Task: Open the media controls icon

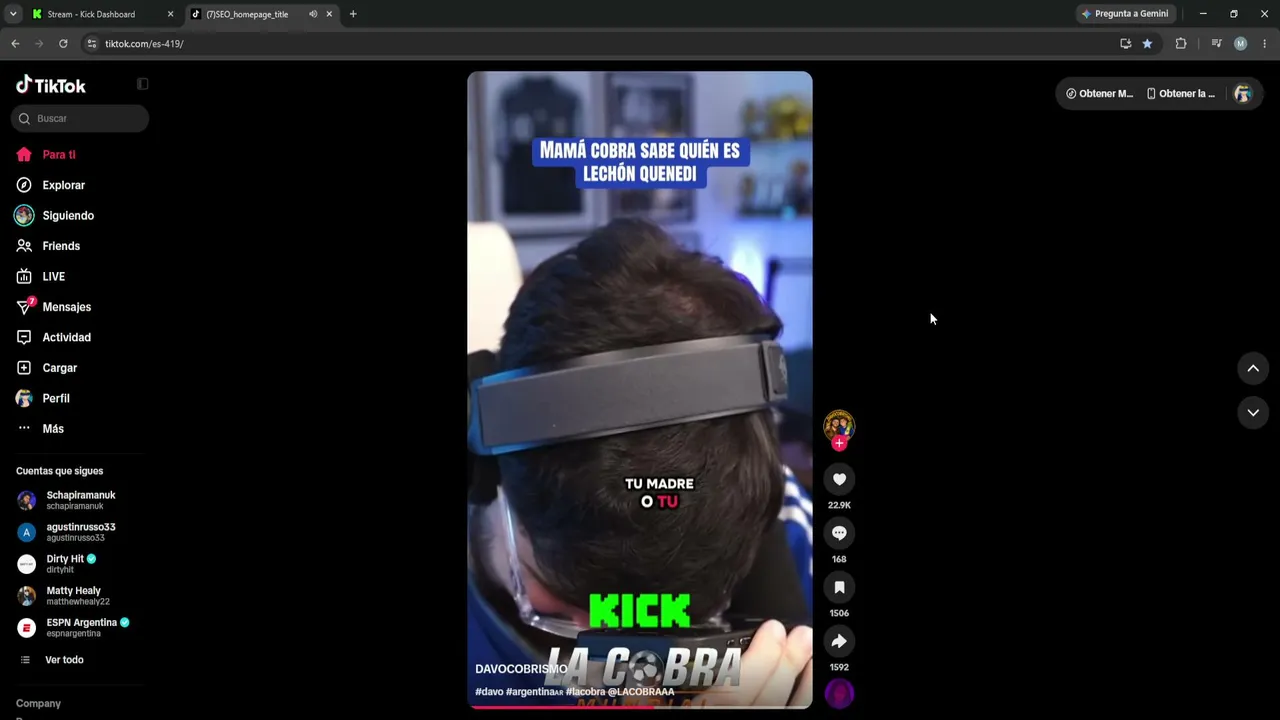Action: (1216, 44)
